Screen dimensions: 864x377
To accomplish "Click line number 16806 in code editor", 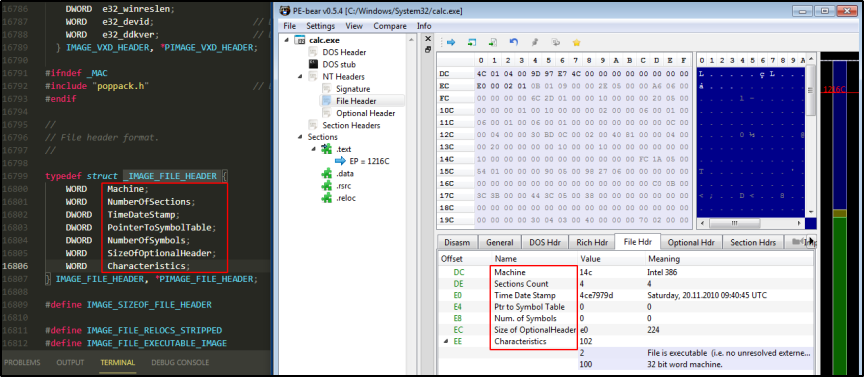I will click(14, 266).
